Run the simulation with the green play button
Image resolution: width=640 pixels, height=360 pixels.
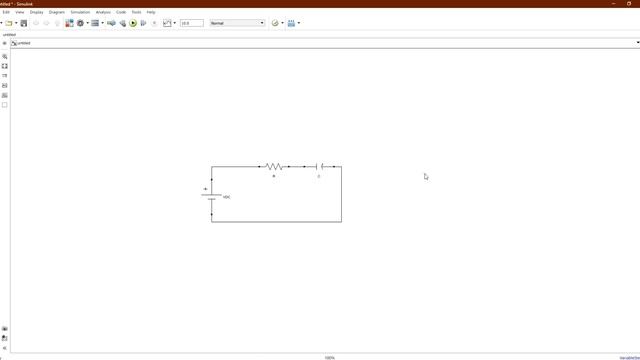pyautogui.click(x=133, y=23)
